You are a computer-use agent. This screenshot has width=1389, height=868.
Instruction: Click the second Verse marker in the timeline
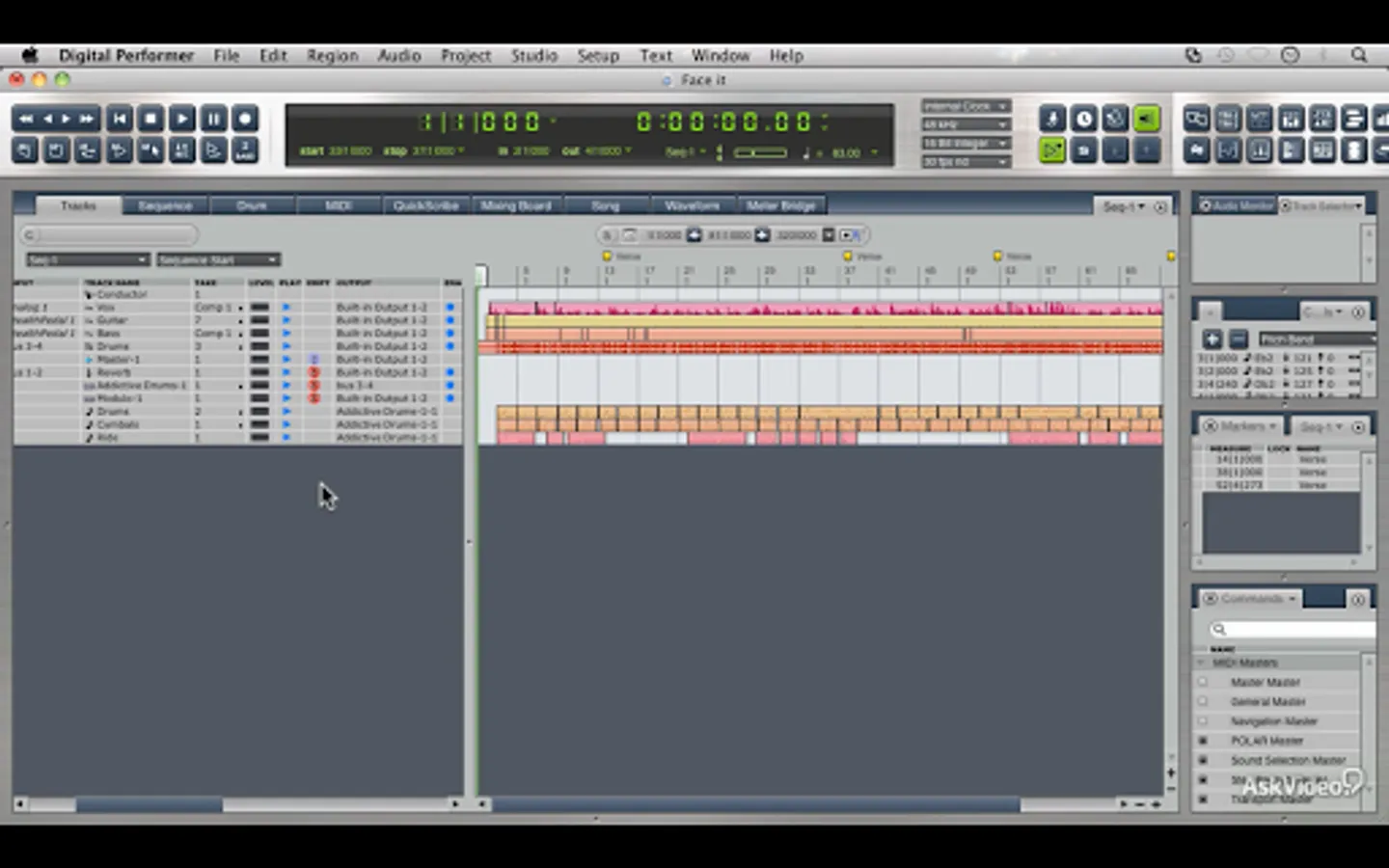[x=848, y=257]
